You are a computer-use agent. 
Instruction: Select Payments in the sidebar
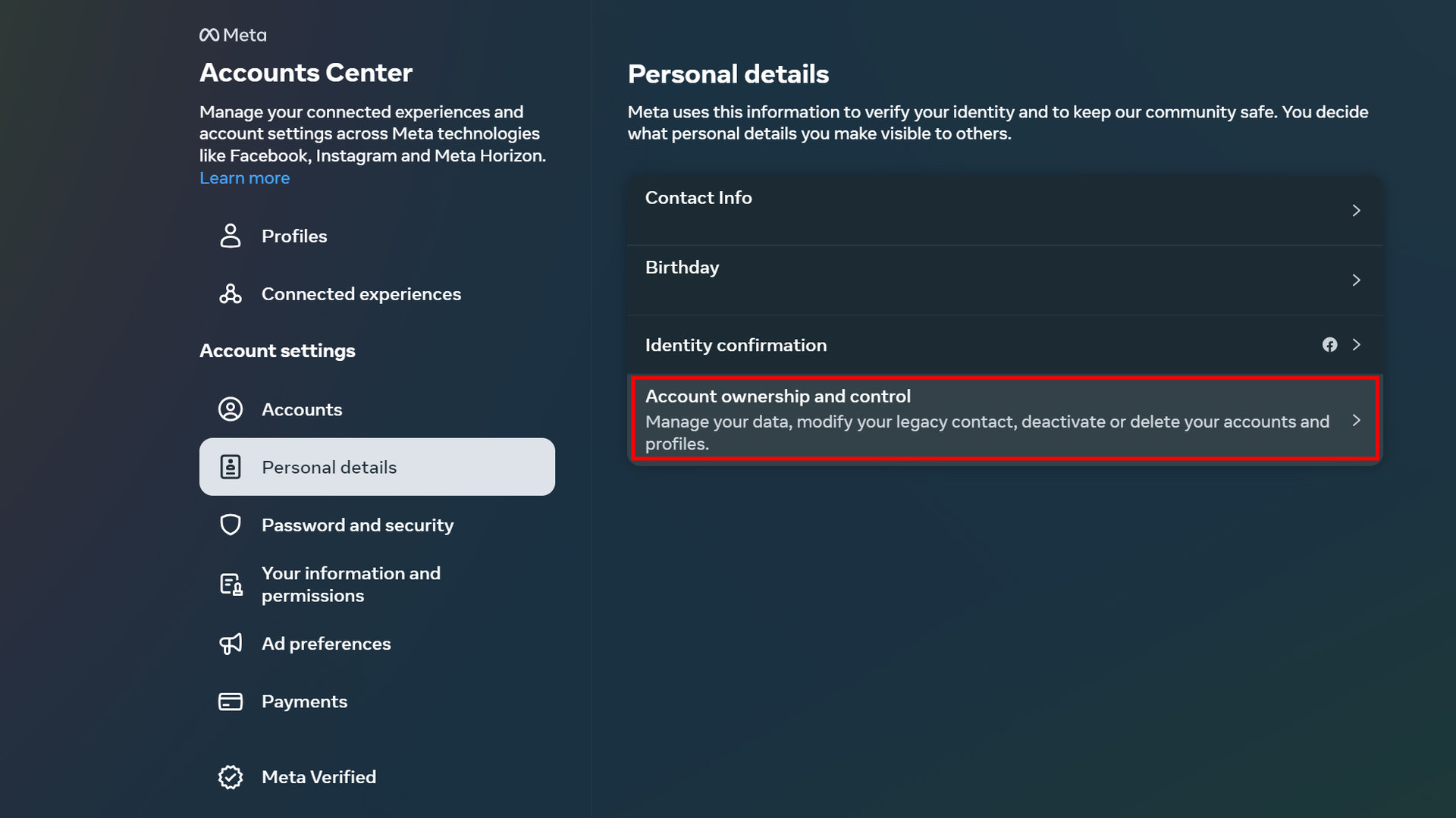(304, 701)
